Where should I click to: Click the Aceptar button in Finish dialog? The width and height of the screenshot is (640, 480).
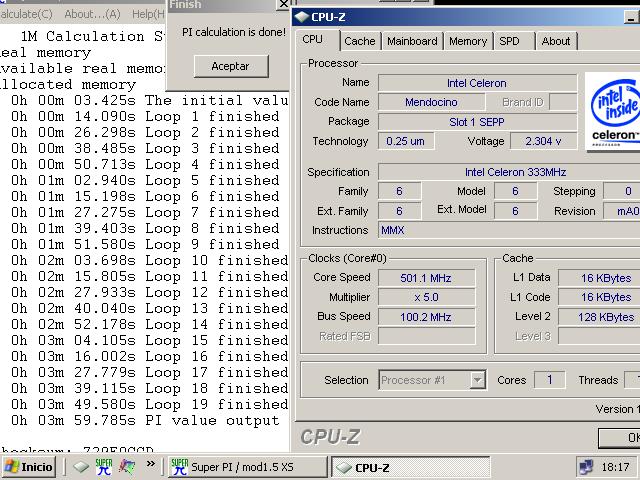tap(231, 66)
